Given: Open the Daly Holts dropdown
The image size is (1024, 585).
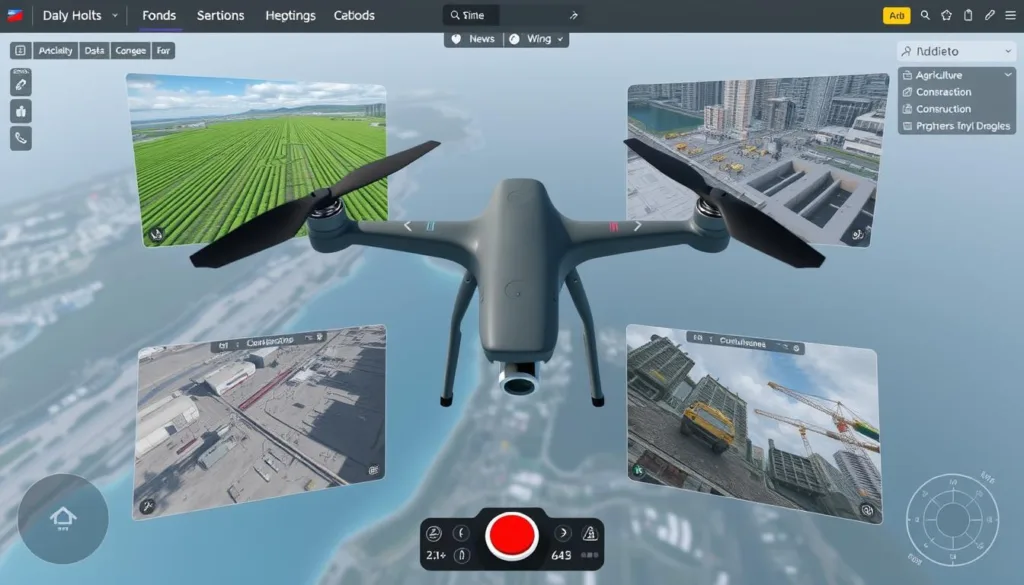Looking at the screenshot, I should click(80, 15).
